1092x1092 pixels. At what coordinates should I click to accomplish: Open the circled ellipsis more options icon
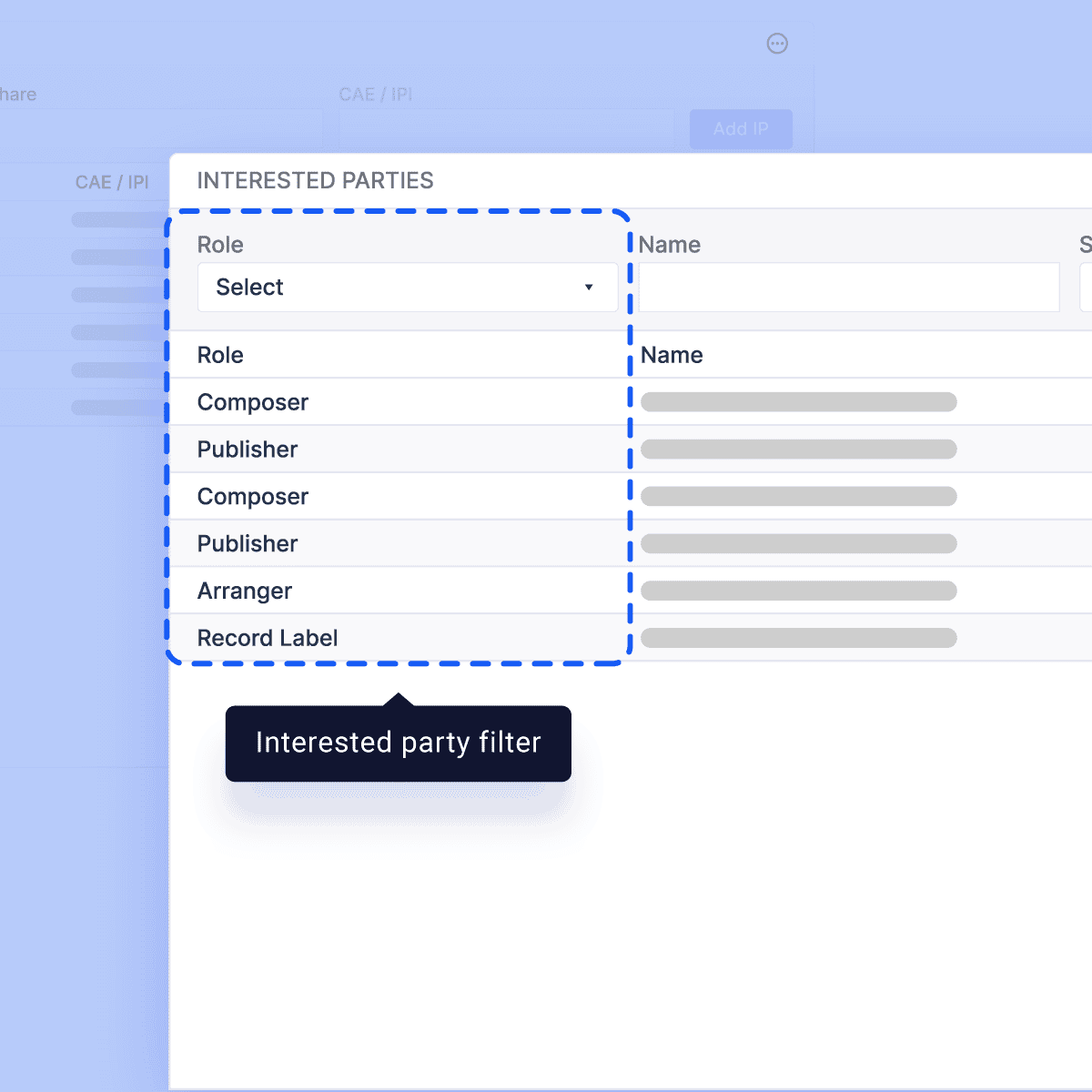(777, 44)
